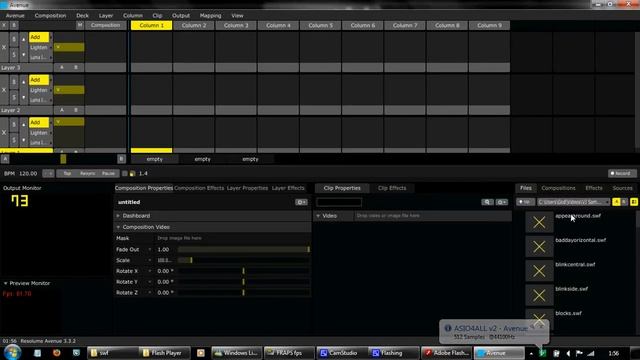Click the search magnifier icon in Clip Properties

(x=487, y=202)
